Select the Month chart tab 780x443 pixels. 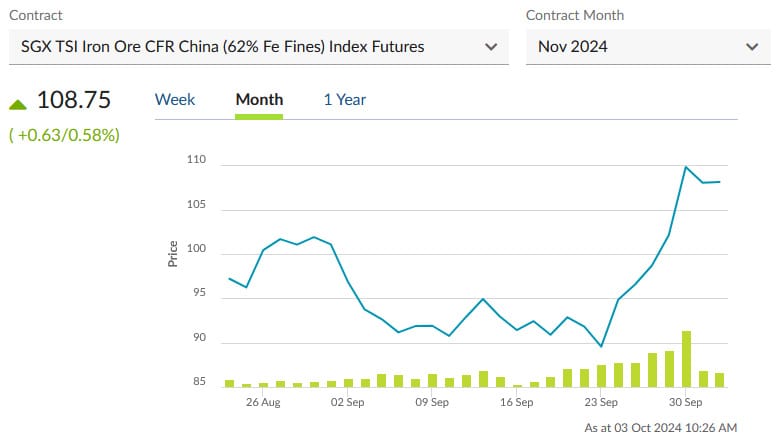259,99
